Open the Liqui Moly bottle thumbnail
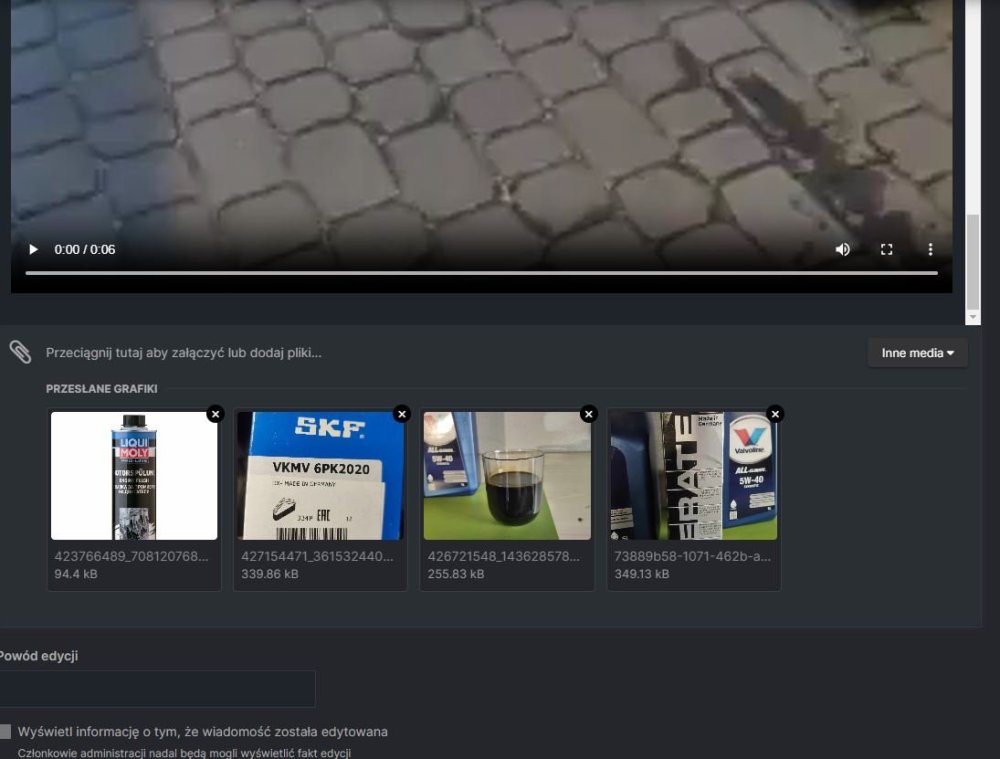 click(134, 476)
